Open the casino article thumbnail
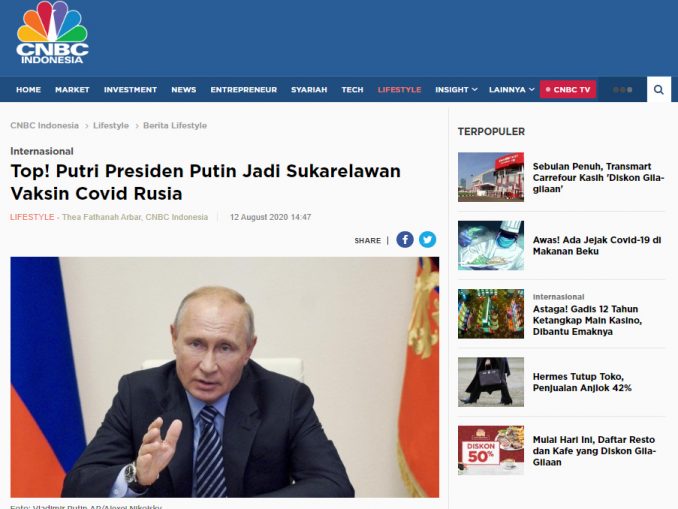Viewport: 678px width, 509px height. click(x=491, y=314)
